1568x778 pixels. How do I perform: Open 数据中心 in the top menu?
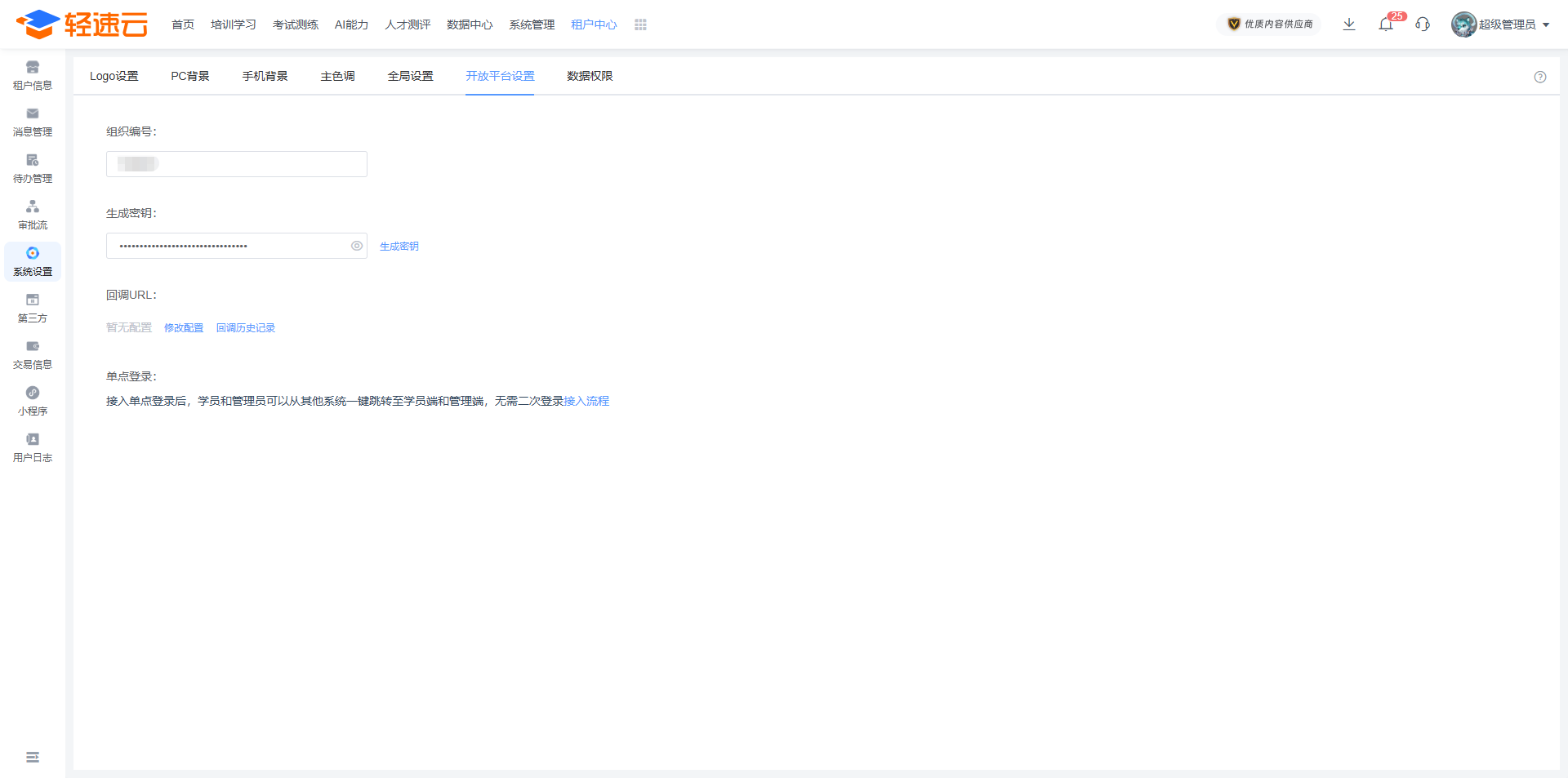(469, 25)
